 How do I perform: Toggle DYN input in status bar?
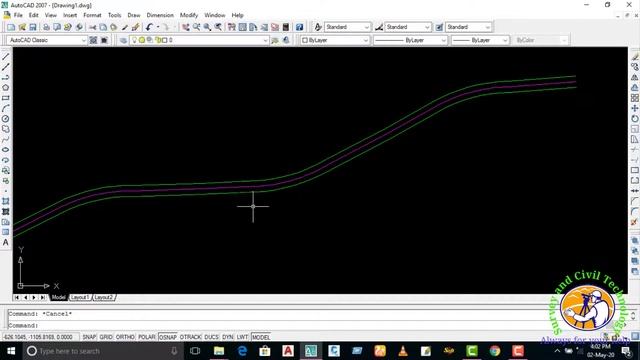[x=227, y=337]
